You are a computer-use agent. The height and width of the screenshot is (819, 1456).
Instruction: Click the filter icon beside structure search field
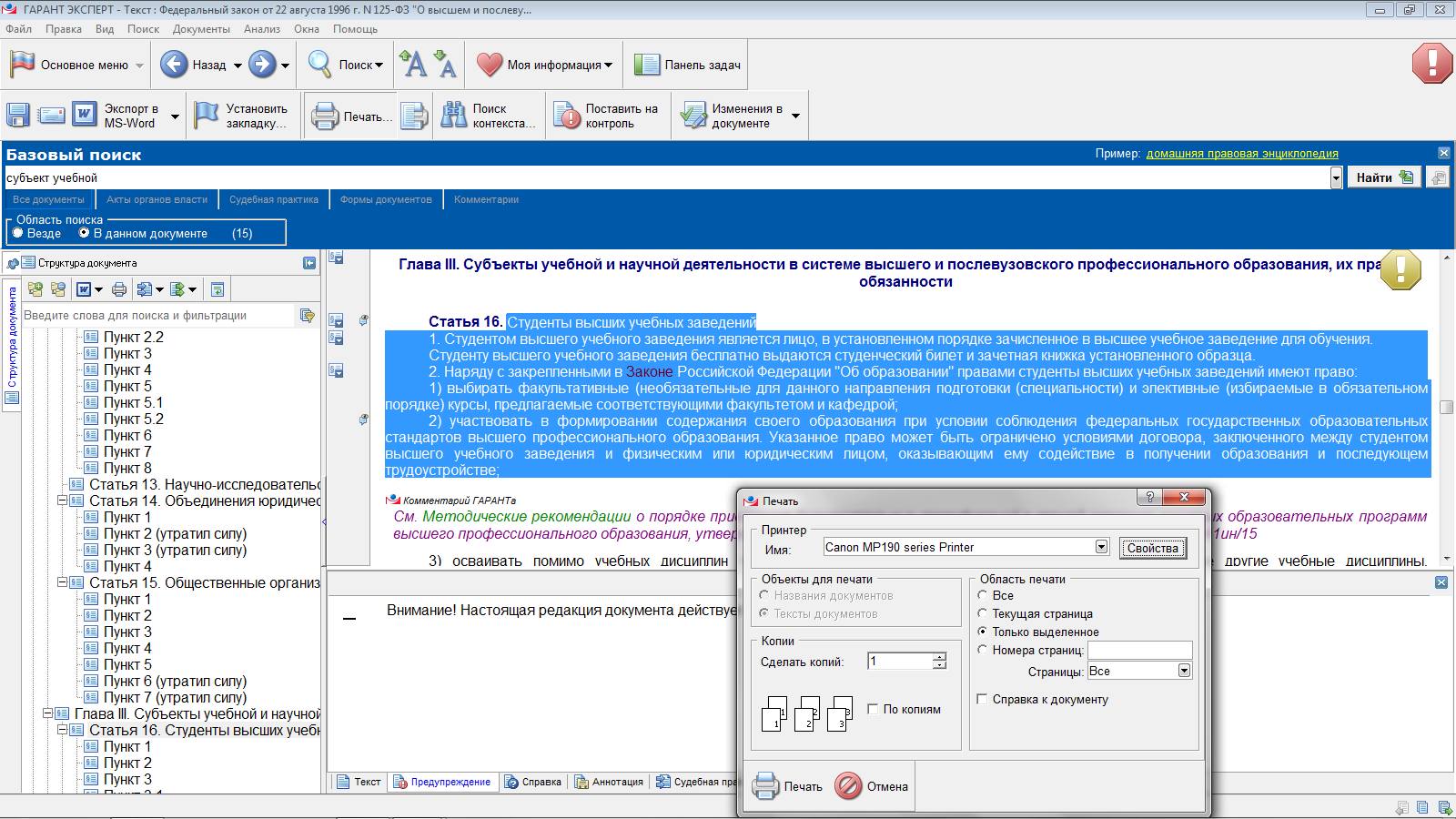tap(308, 316)
